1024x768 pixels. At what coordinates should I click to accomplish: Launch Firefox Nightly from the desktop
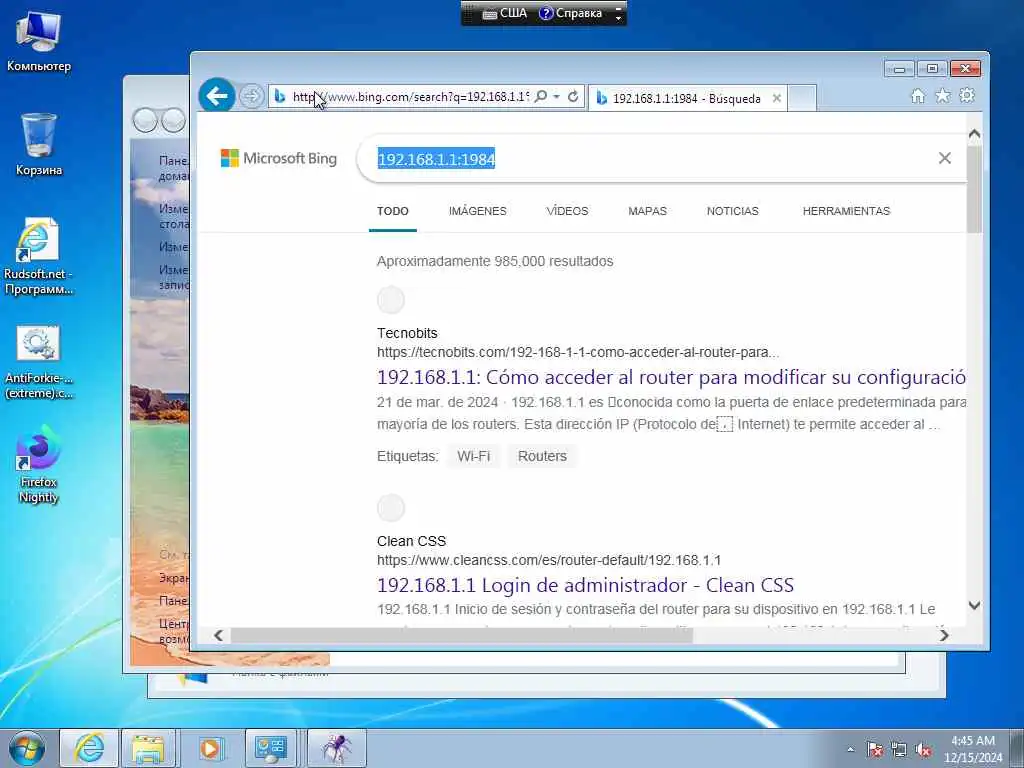point(39,464)
